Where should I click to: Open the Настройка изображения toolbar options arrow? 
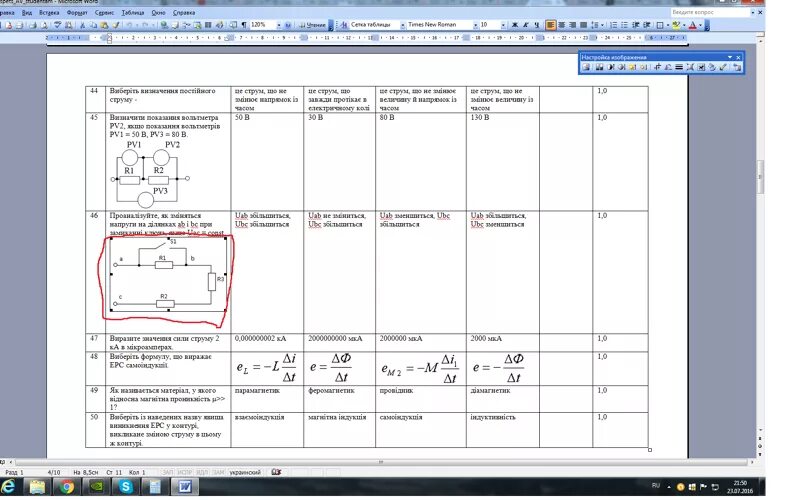(730, 57)
